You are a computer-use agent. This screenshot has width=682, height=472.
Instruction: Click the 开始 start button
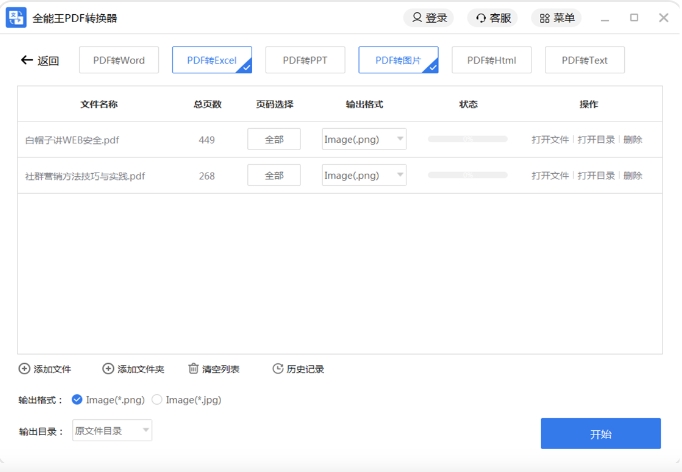(601, 434)
